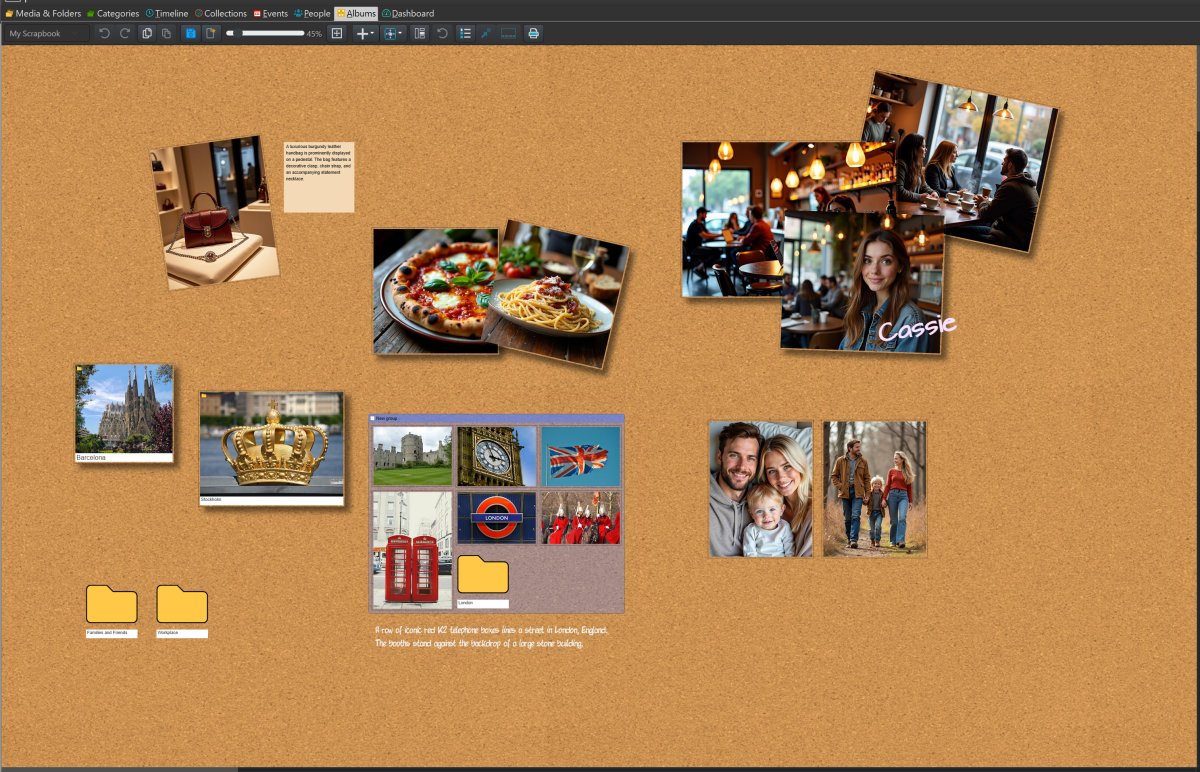This screenshot has width=1200, height=772.
Task: Select the red telephone boxes photo
Action: 412,549
